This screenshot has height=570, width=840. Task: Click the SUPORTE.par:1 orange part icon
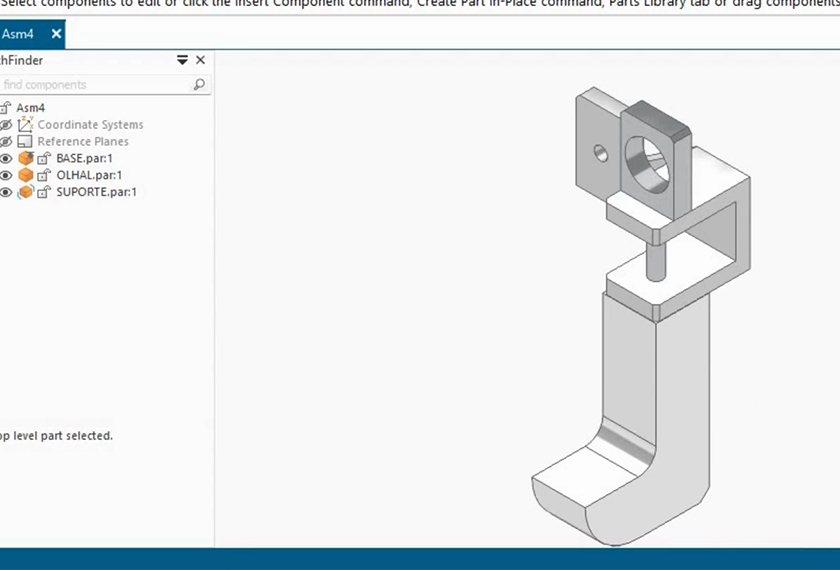pos(26,192)
